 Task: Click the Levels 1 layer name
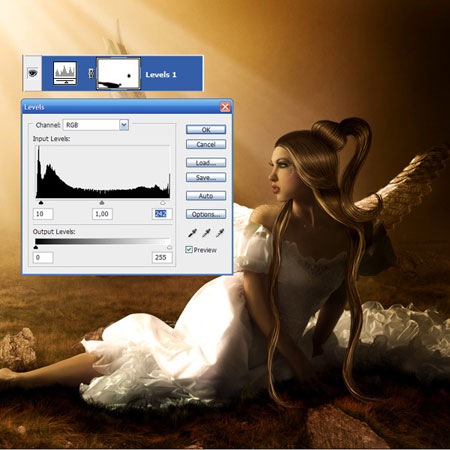click(x=161, y=75)
